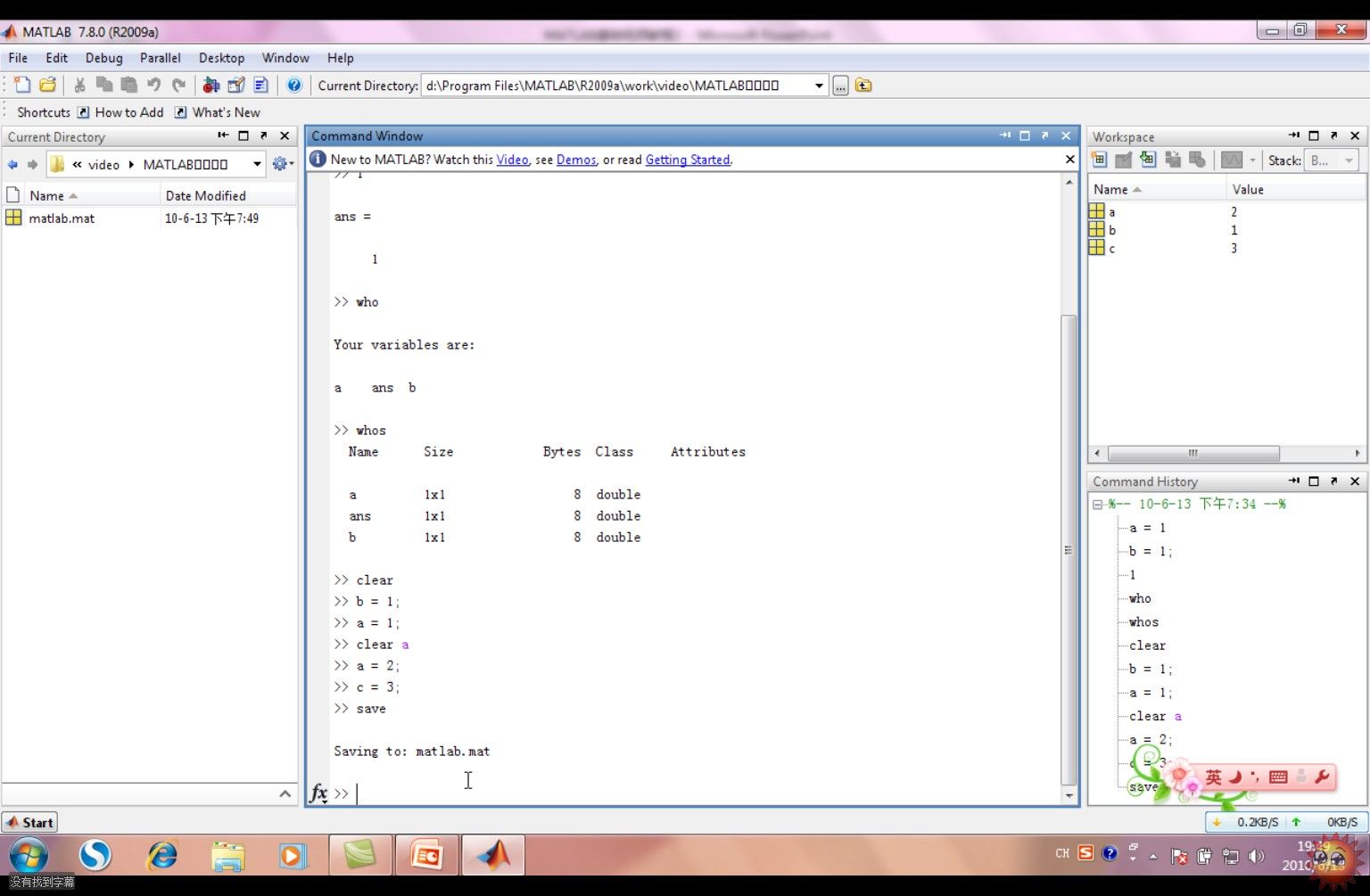Open GUIDE from the toolbar icon
The image size is (1370, 896).
[x=236, y=86]
